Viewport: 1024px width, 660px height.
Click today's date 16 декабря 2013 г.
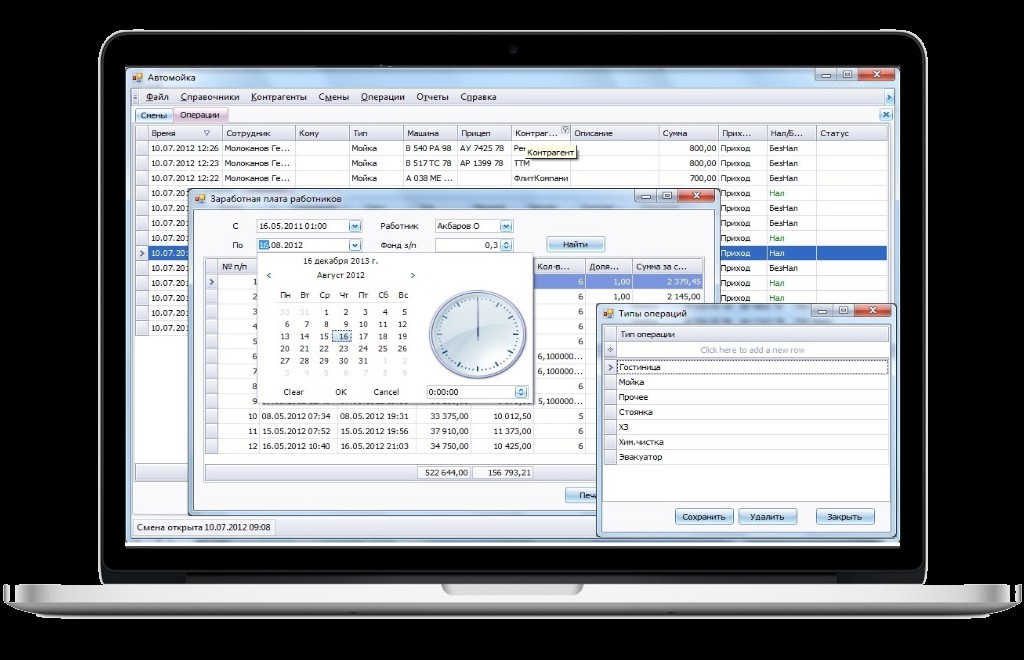(340, 261)
